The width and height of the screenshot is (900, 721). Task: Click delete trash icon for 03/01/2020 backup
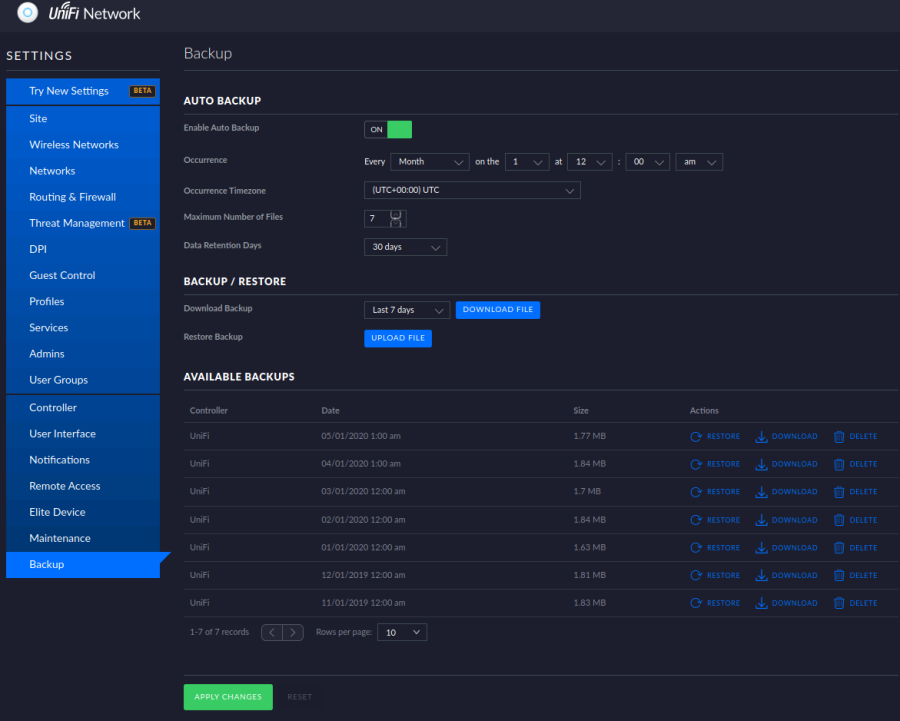click(x=839, y=492)
